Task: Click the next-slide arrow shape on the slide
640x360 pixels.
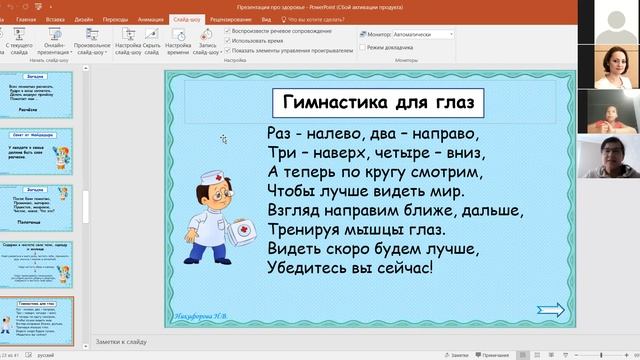Action: point(551,310)
